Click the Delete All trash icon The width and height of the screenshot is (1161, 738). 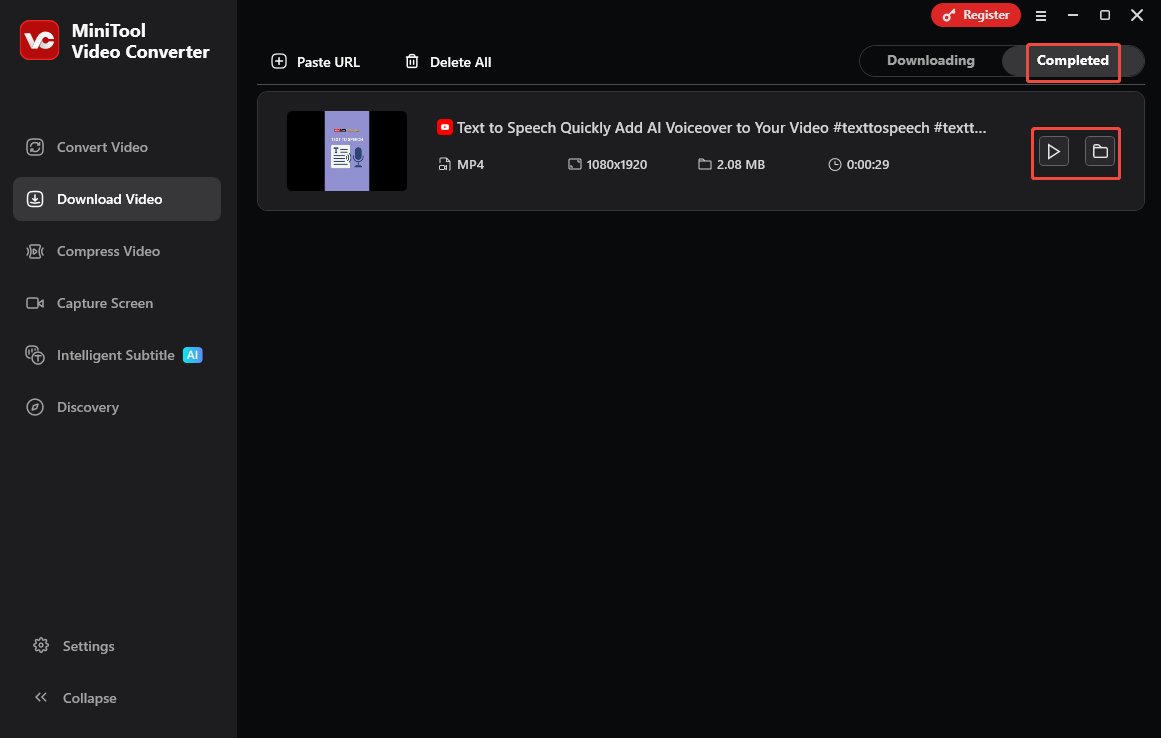pos(412,61)
